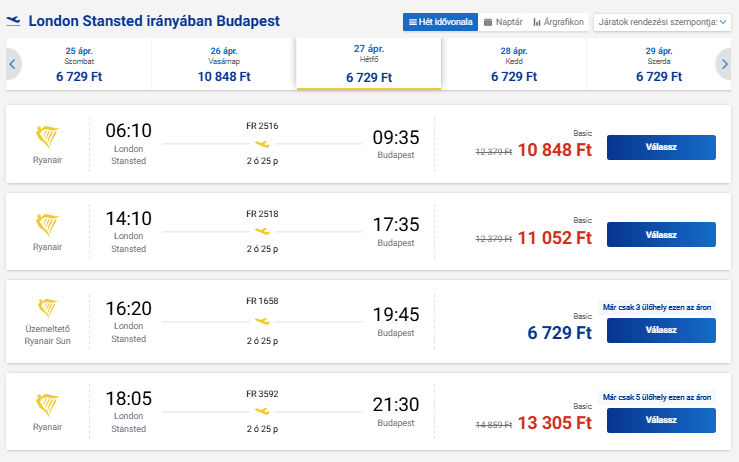The width and height of the screenshot is (739, 462).
Task: Click Ryanair Sun logo on 16:20 flight
Action: [47, 307]
